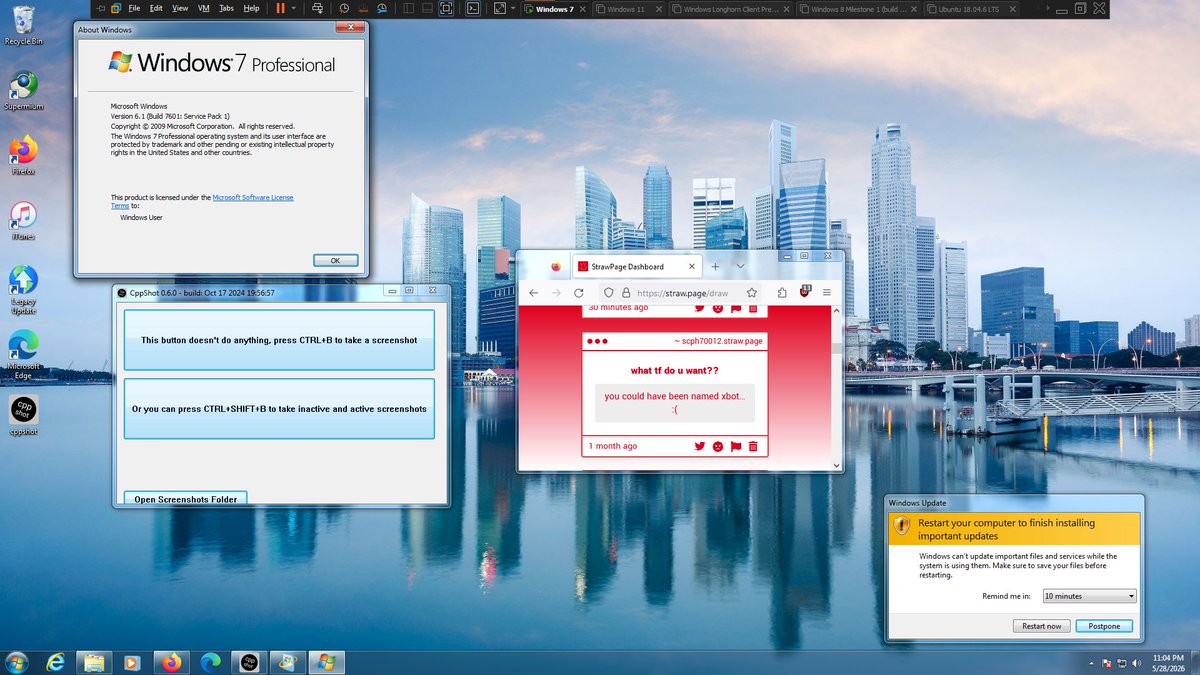
Task: Click Open Screenshots Folder in CppShot
Action: [186, 498]
